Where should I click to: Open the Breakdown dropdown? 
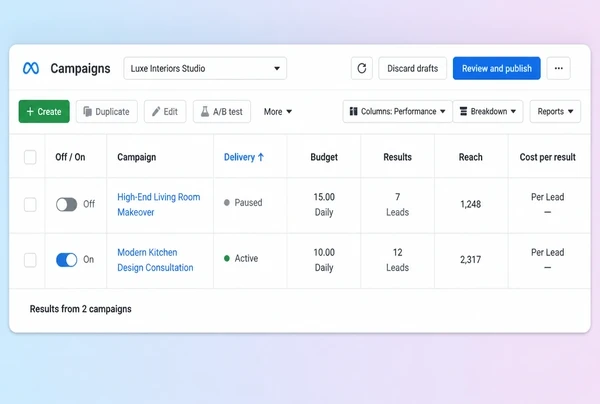pos(488,112)
